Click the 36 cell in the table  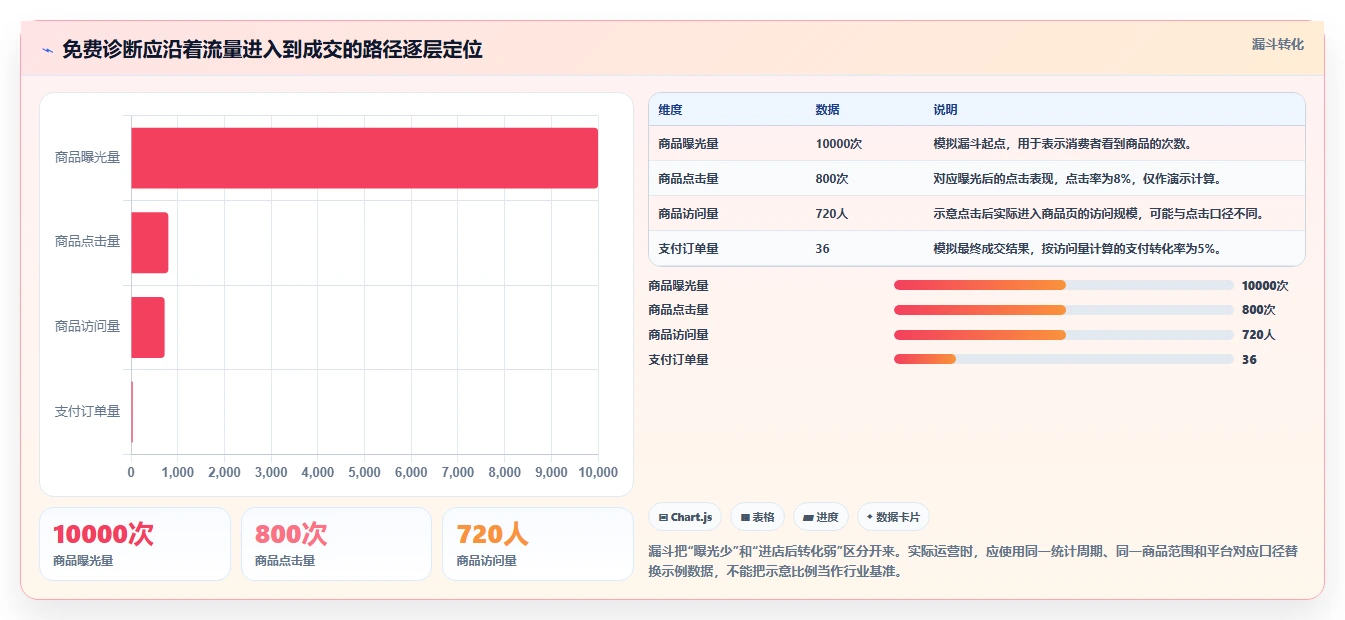822,249
